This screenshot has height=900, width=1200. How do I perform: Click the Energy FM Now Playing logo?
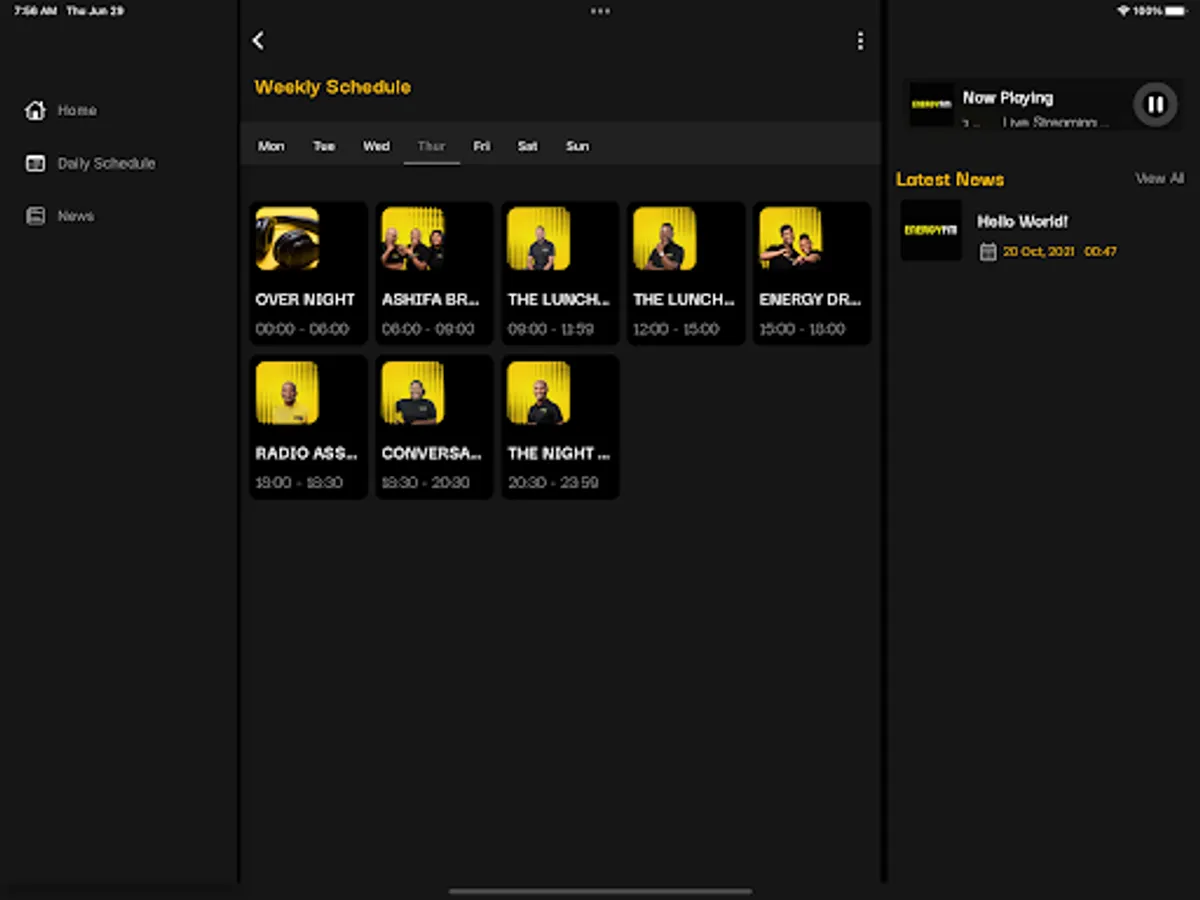(931, 104)
